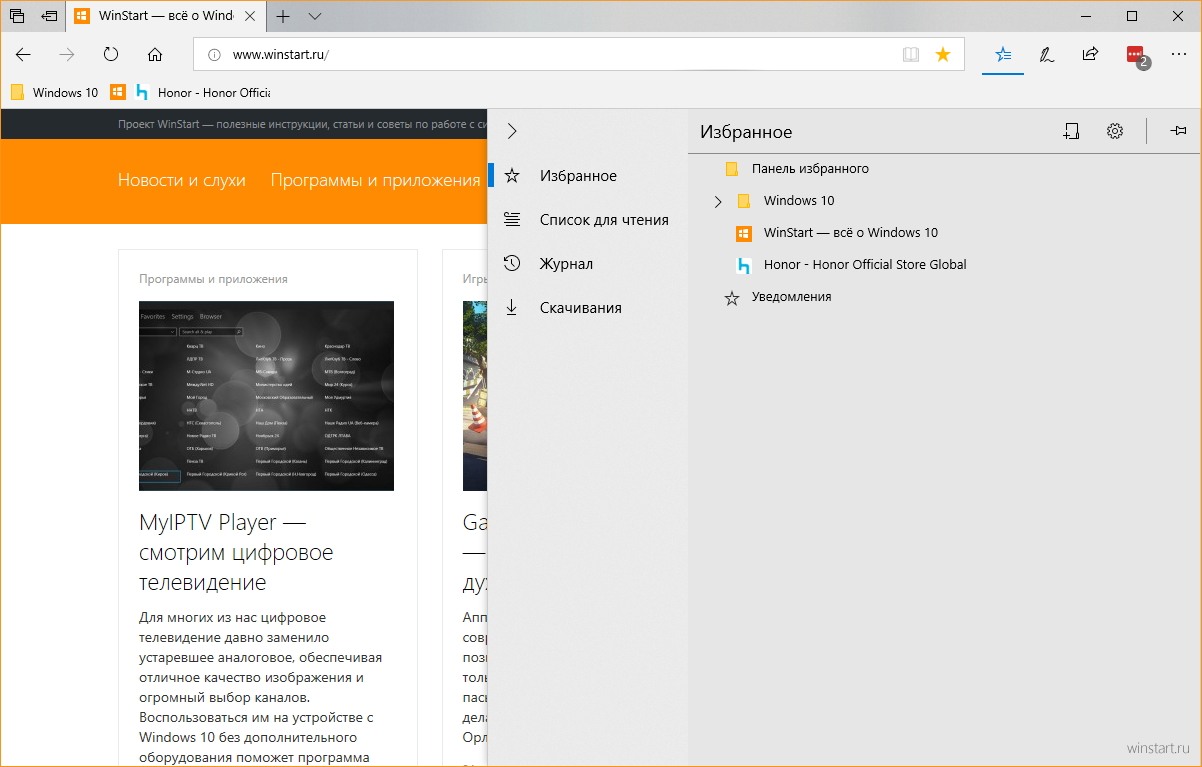Screen dimensions: 1202x767
Task: Set the open tabs aside
Action: tap(49, 16)
